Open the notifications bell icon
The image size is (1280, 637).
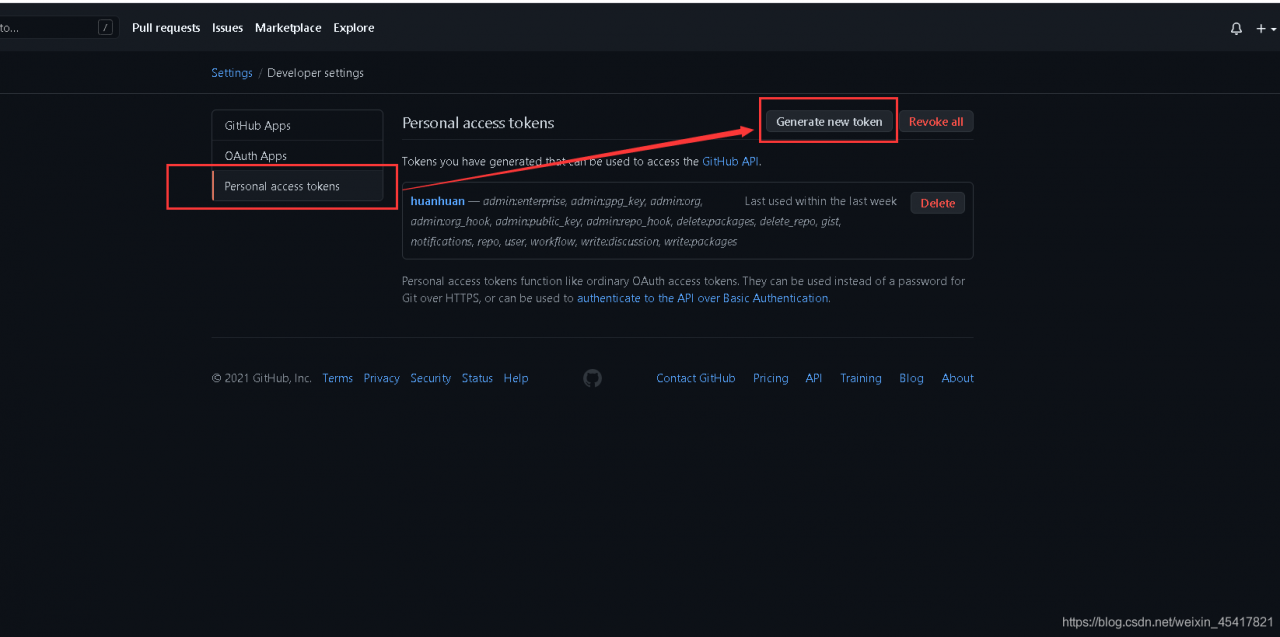1236,28
